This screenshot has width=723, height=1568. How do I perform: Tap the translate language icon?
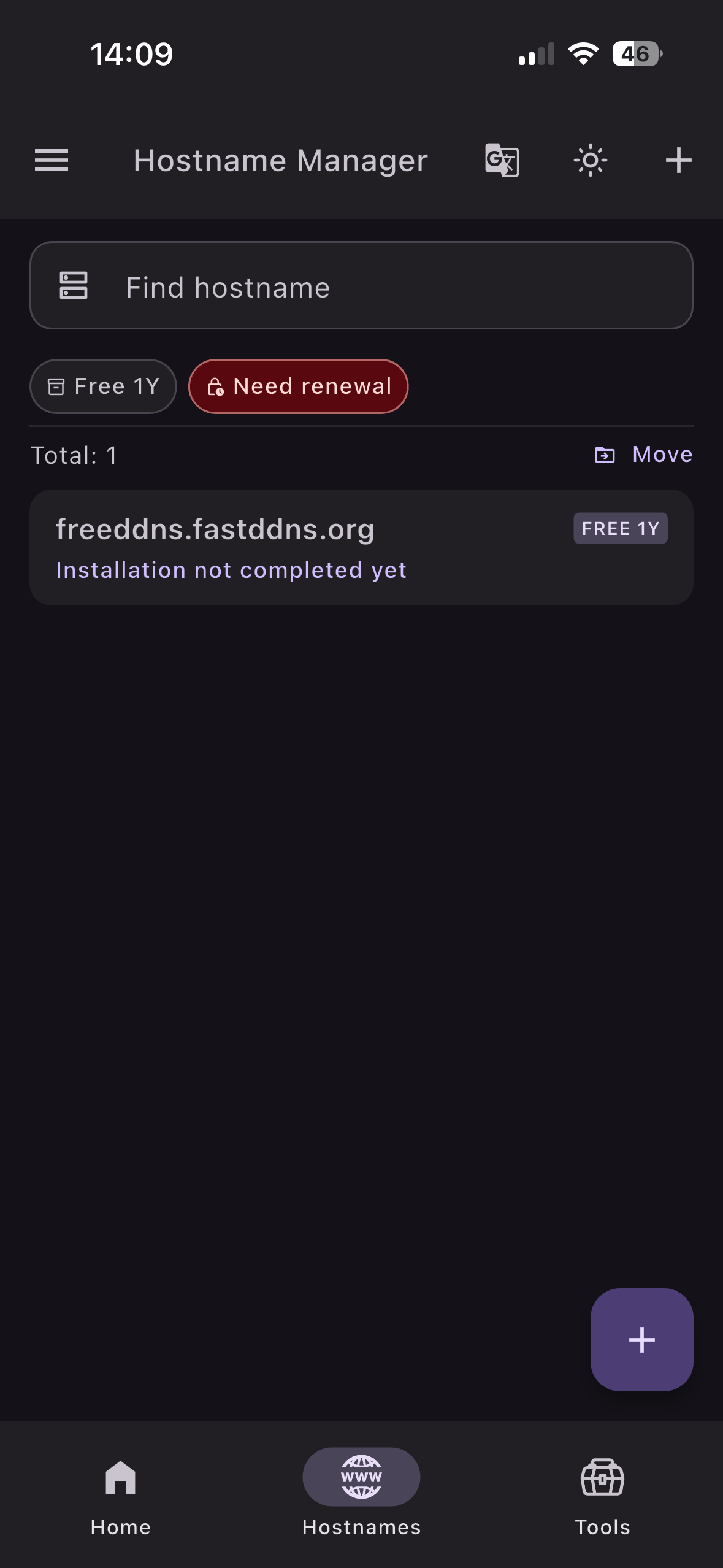tap(502, 161)
